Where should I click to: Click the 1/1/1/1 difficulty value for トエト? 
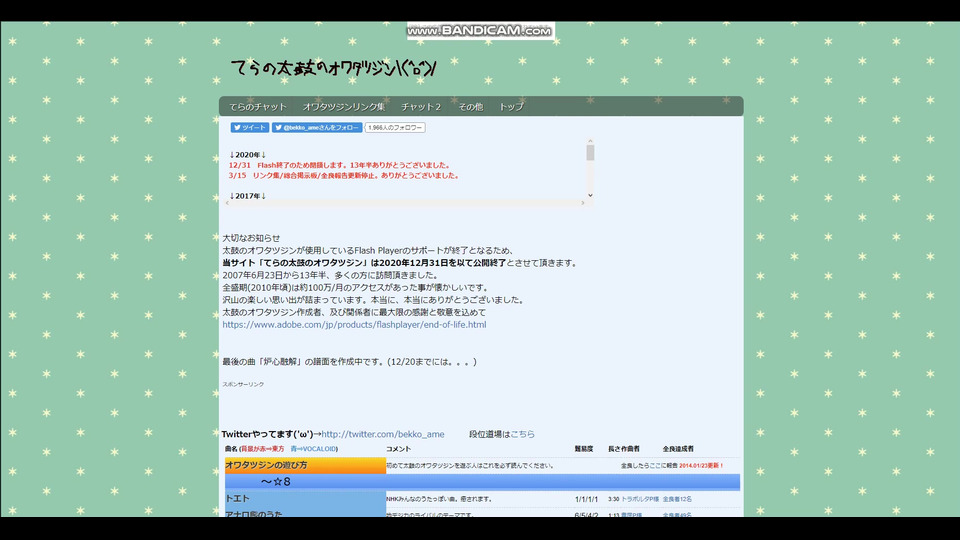click(587, 500)
